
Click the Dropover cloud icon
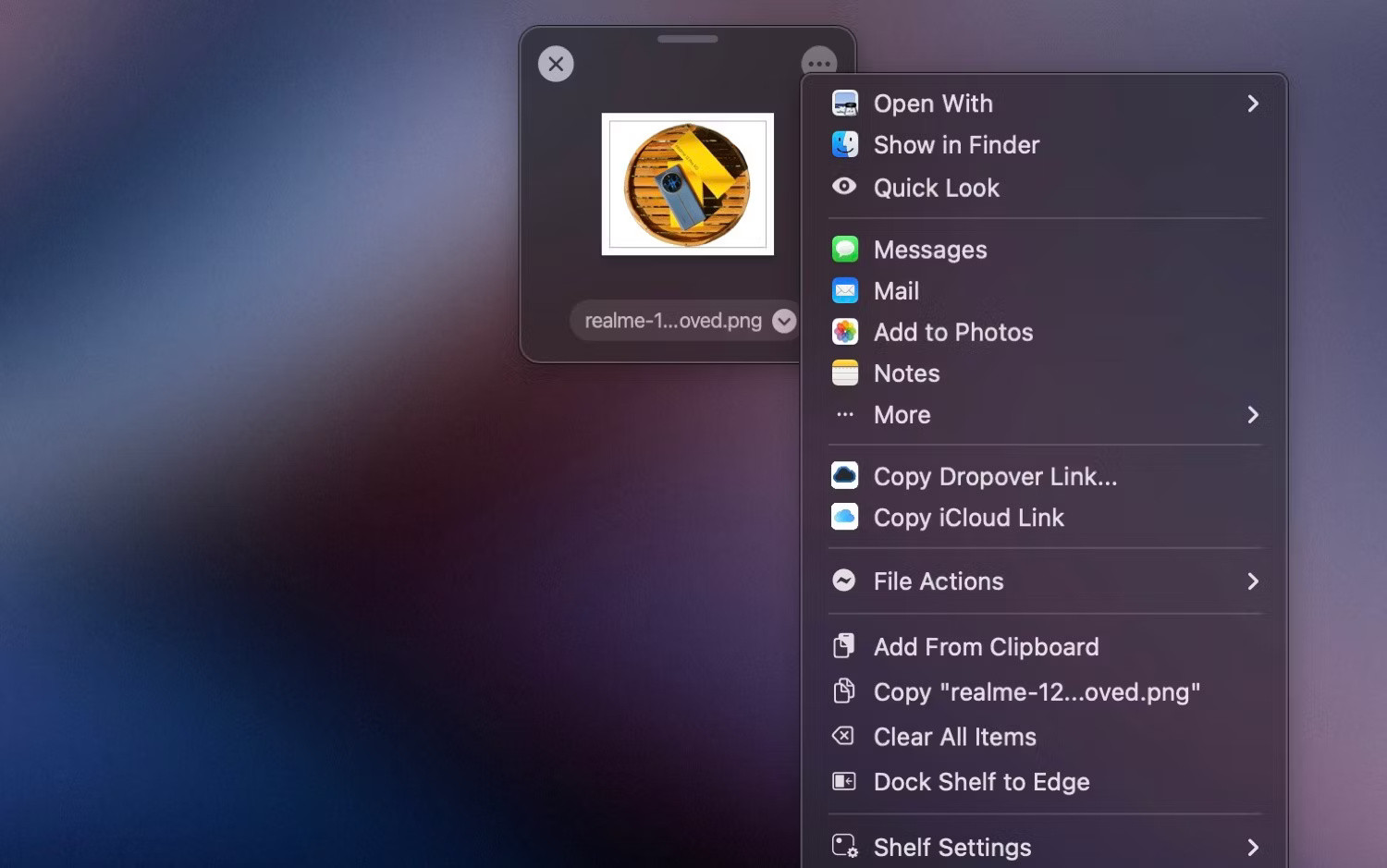[x=844, y=474]
